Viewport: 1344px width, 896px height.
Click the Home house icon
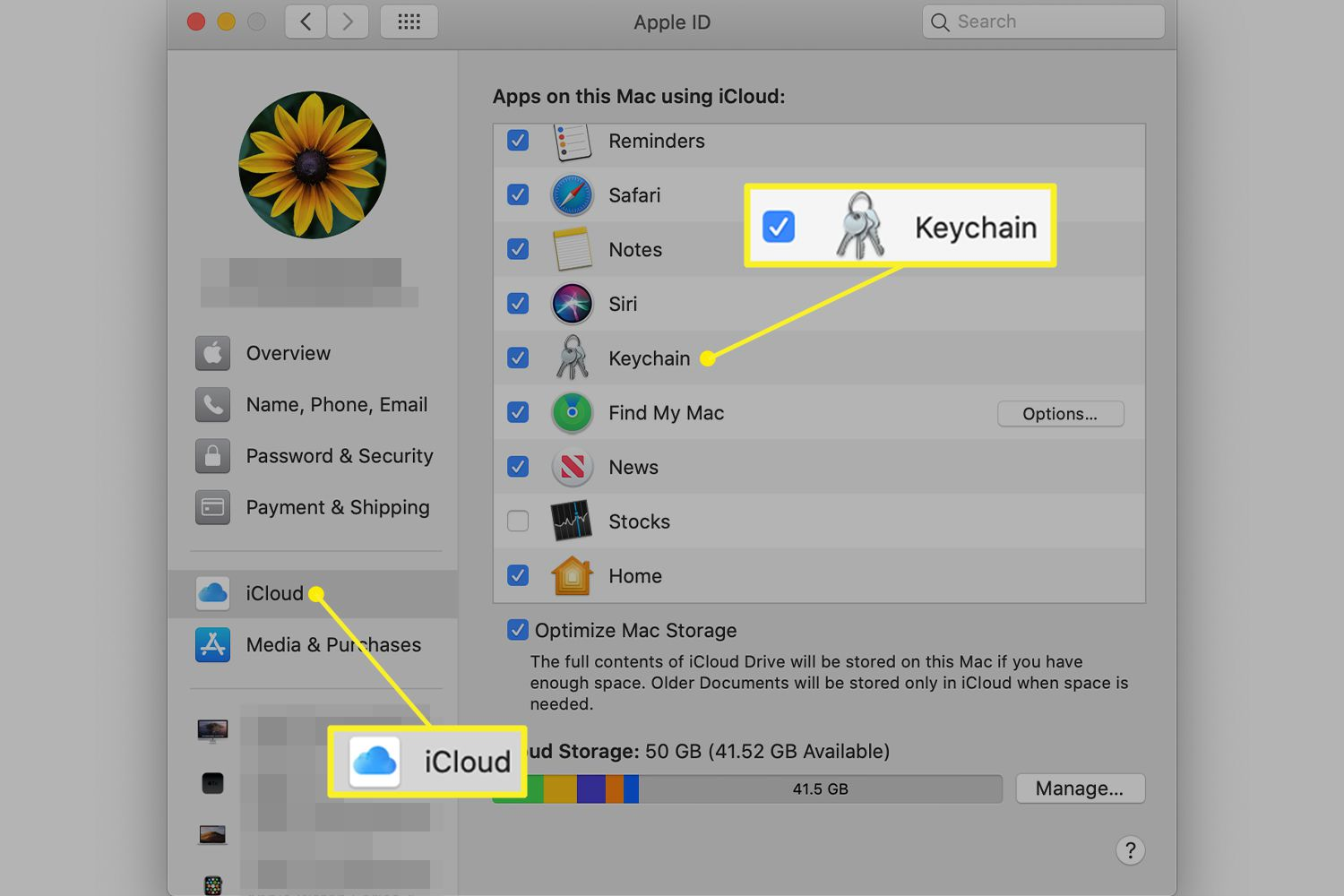[572, 575]
